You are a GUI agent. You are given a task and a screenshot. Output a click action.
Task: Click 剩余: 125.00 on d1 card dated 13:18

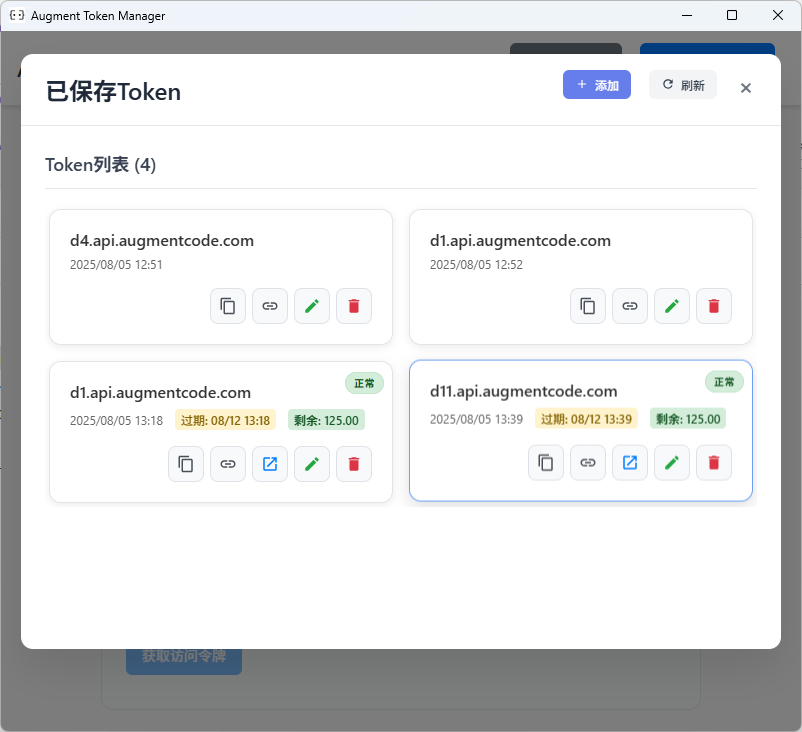click(x=326, y=420)
